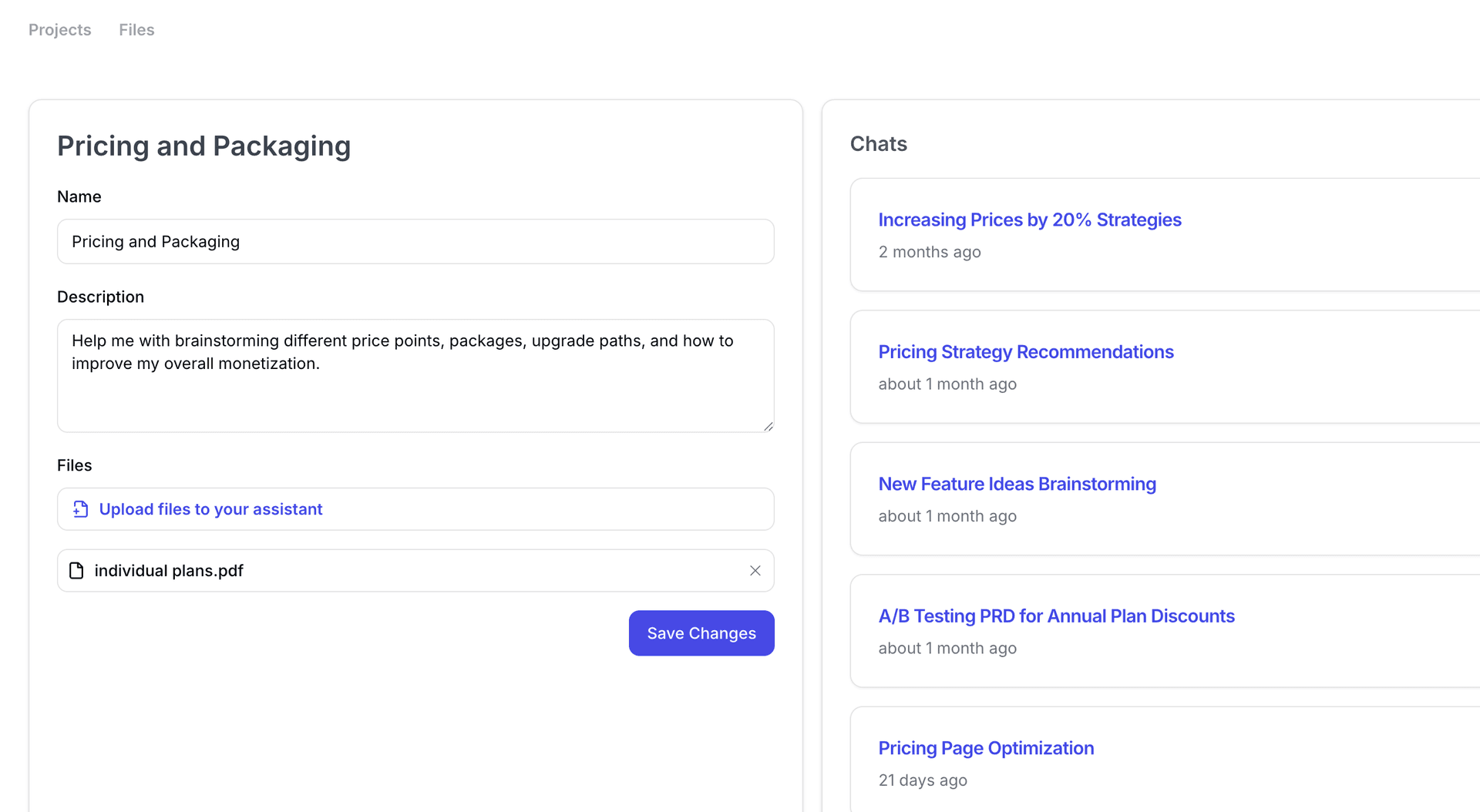Grab the Description box resize handle
This screenshot has height=812, width=1480.
point(768,426)
